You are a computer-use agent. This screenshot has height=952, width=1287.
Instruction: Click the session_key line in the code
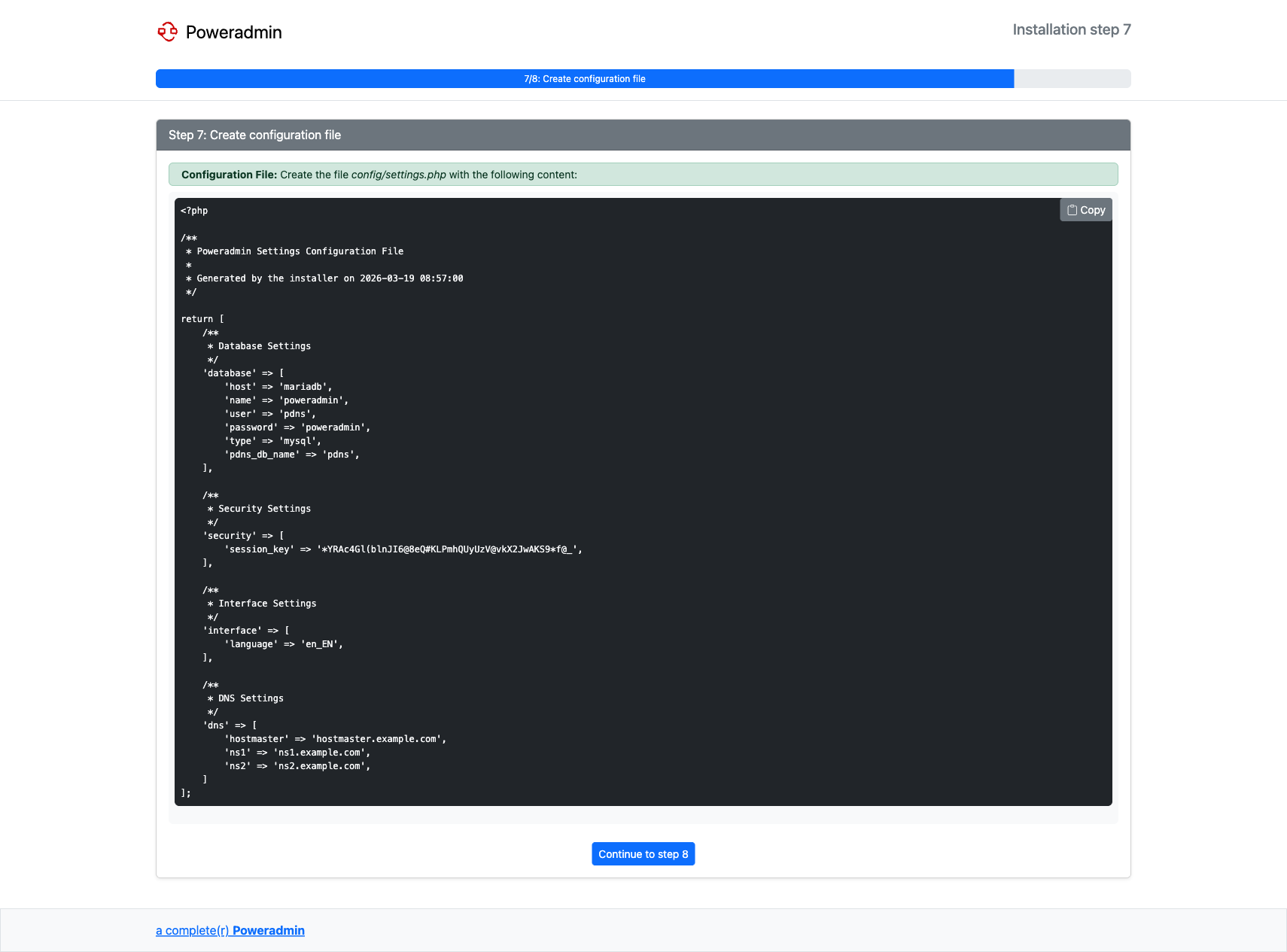click(403, 549)
